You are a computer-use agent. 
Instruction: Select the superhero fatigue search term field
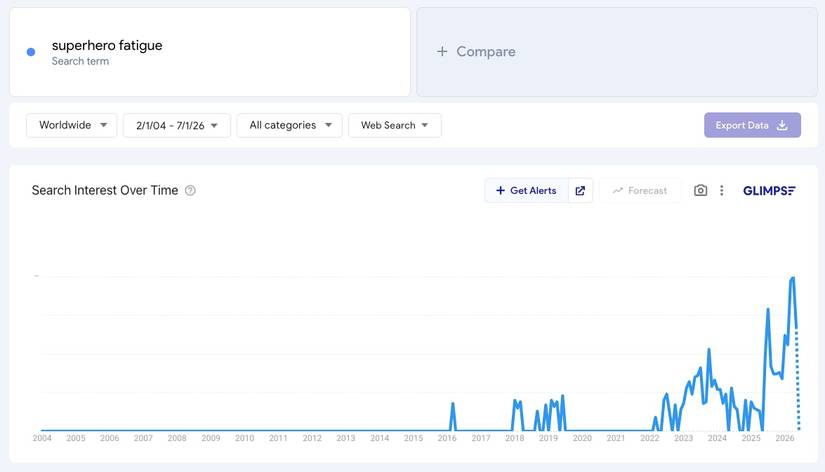coord(210,52)
